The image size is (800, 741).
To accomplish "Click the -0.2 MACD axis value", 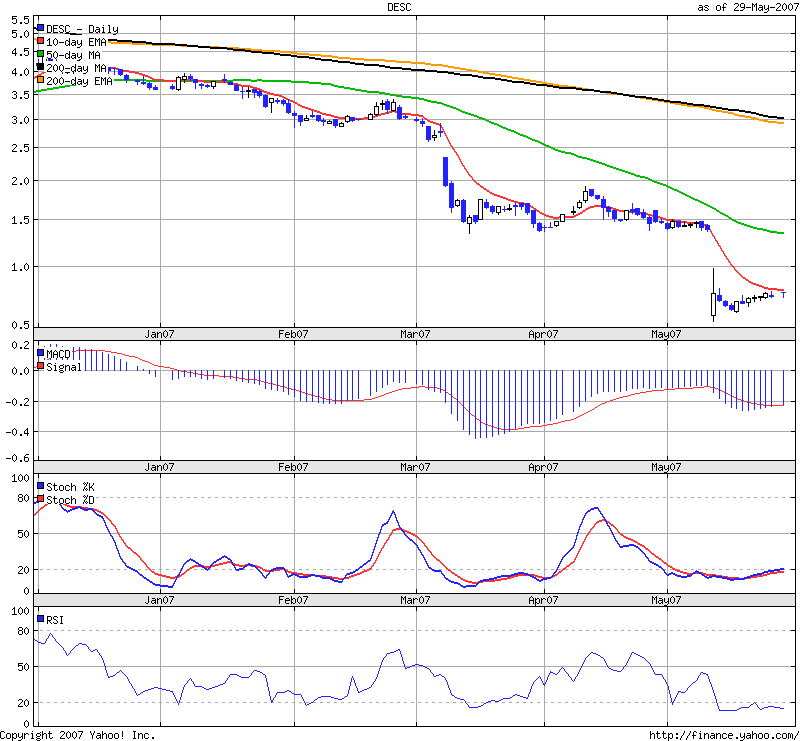I will coord(17,402).
